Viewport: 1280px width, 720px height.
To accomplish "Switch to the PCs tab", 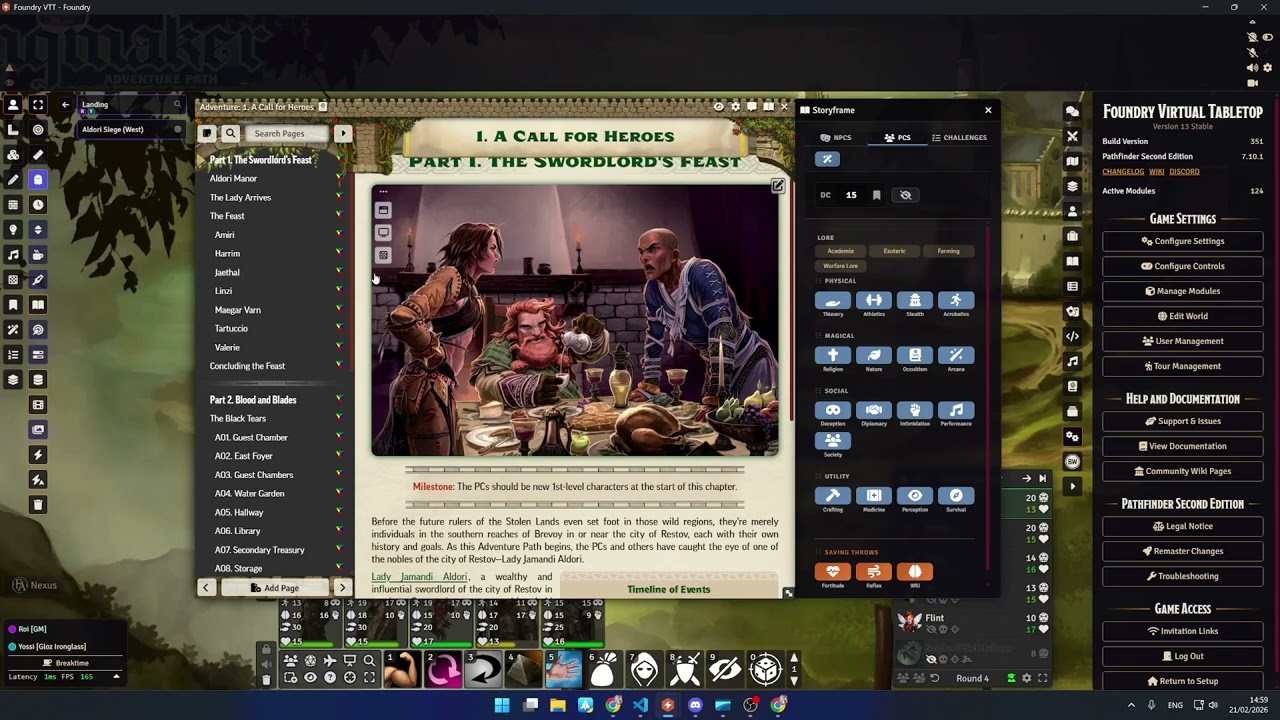I will tap(897, 138).
